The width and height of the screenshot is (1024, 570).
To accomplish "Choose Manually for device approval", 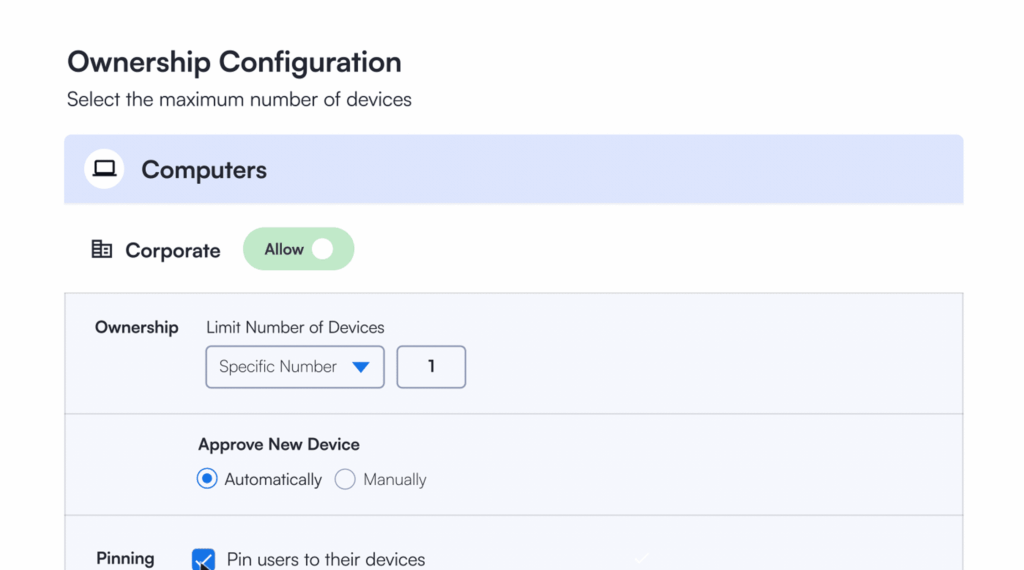I will click(345, 479).
